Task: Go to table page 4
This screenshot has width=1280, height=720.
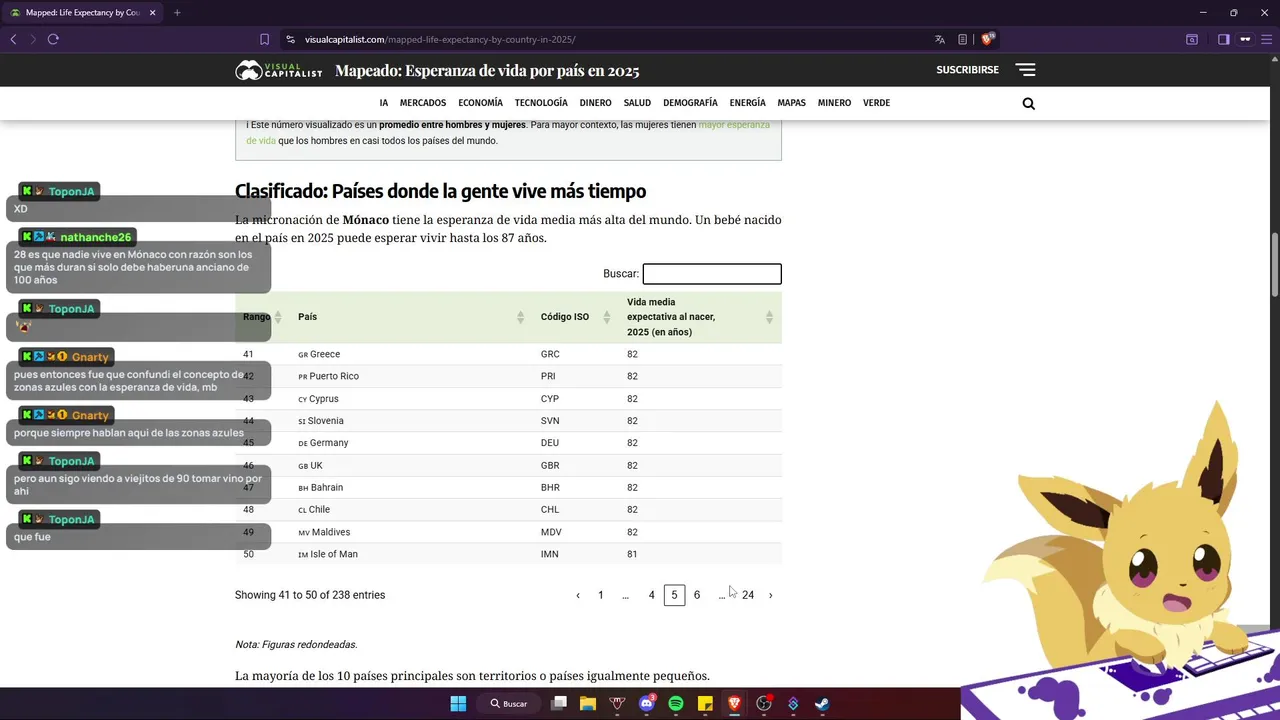Action: tap(651, 595)
